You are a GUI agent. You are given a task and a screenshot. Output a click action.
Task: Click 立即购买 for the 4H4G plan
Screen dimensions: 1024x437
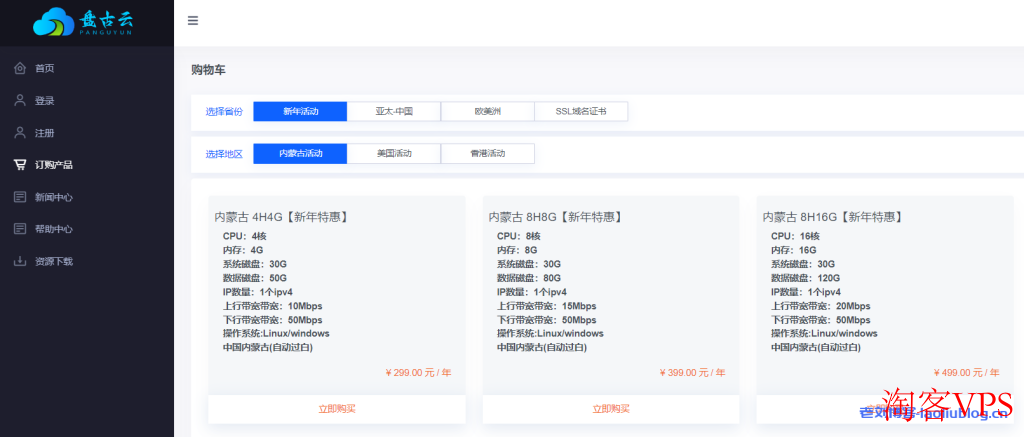pos(337,409)
